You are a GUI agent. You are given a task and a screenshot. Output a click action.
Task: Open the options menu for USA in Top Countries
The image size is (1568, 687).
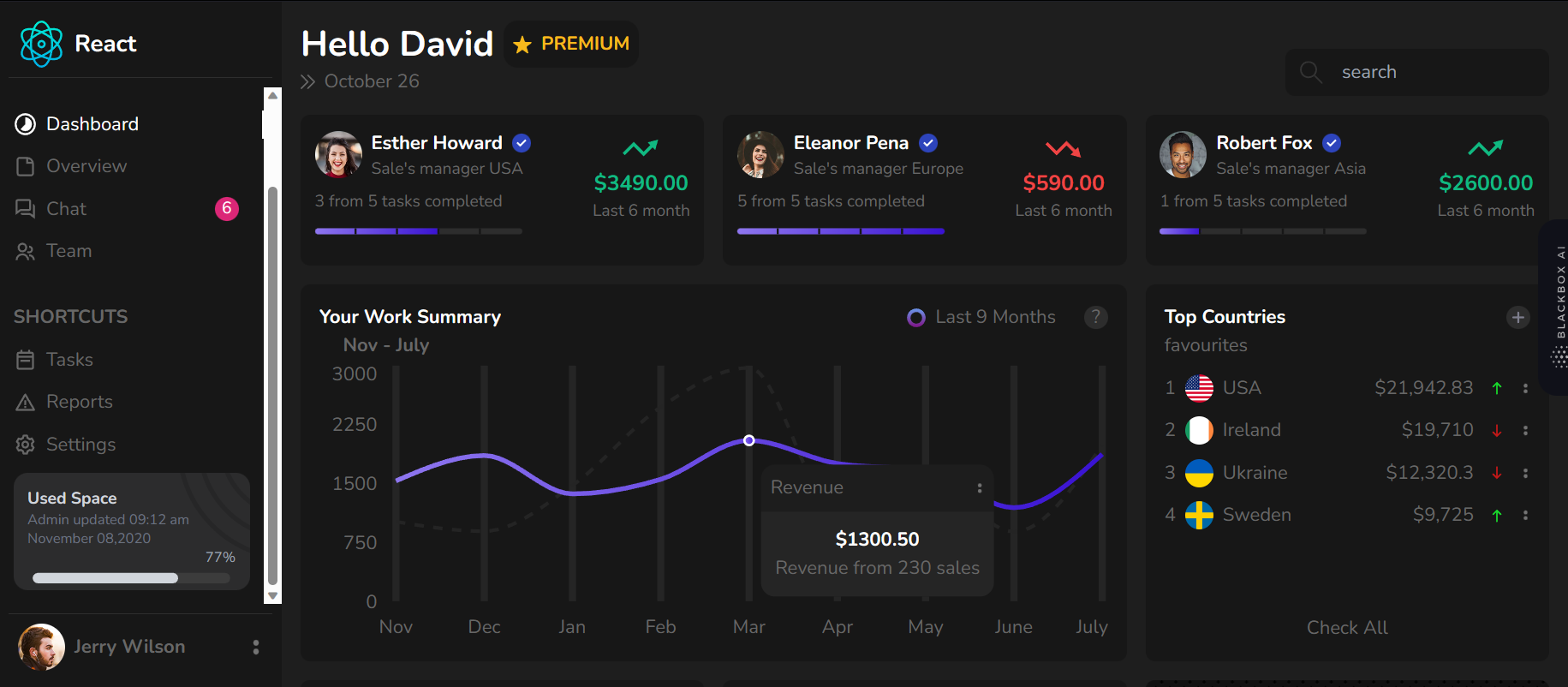(x=1526, y=388)
